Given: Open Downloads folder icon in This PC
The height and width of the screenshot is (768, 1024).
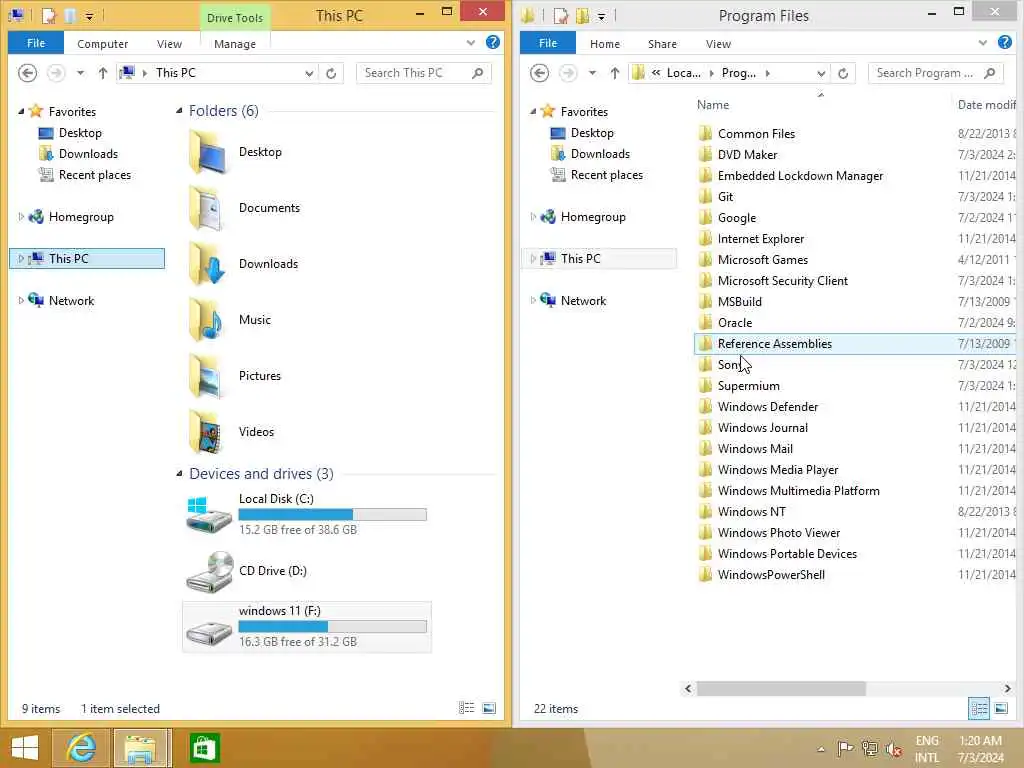Looking at the screenshot, I should click(208, 264).
